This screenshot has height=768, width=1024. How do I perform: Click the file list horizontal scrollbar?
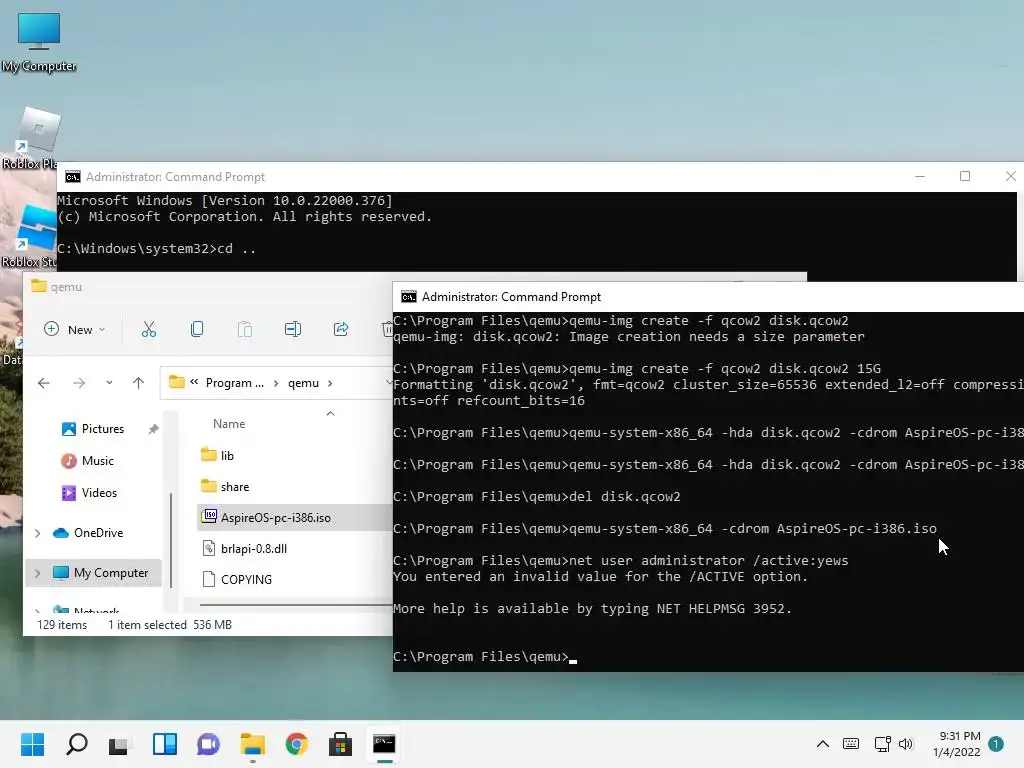point(295,605)
